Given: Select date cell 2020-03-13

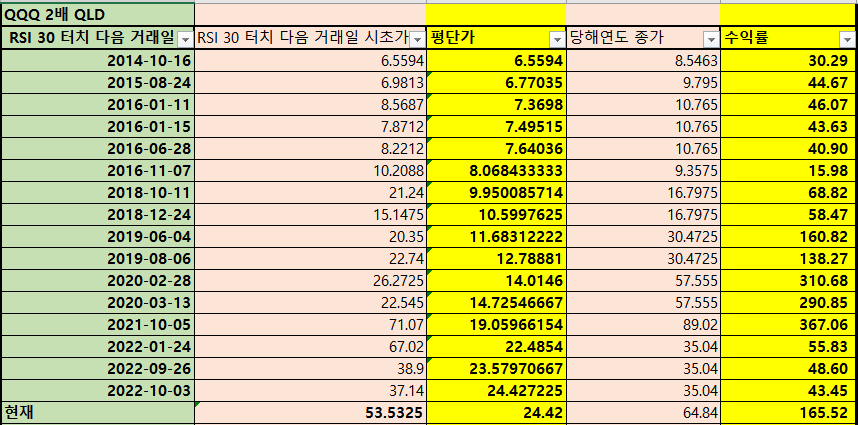Looking at the screenshot, I should click(x=98, y=302).
